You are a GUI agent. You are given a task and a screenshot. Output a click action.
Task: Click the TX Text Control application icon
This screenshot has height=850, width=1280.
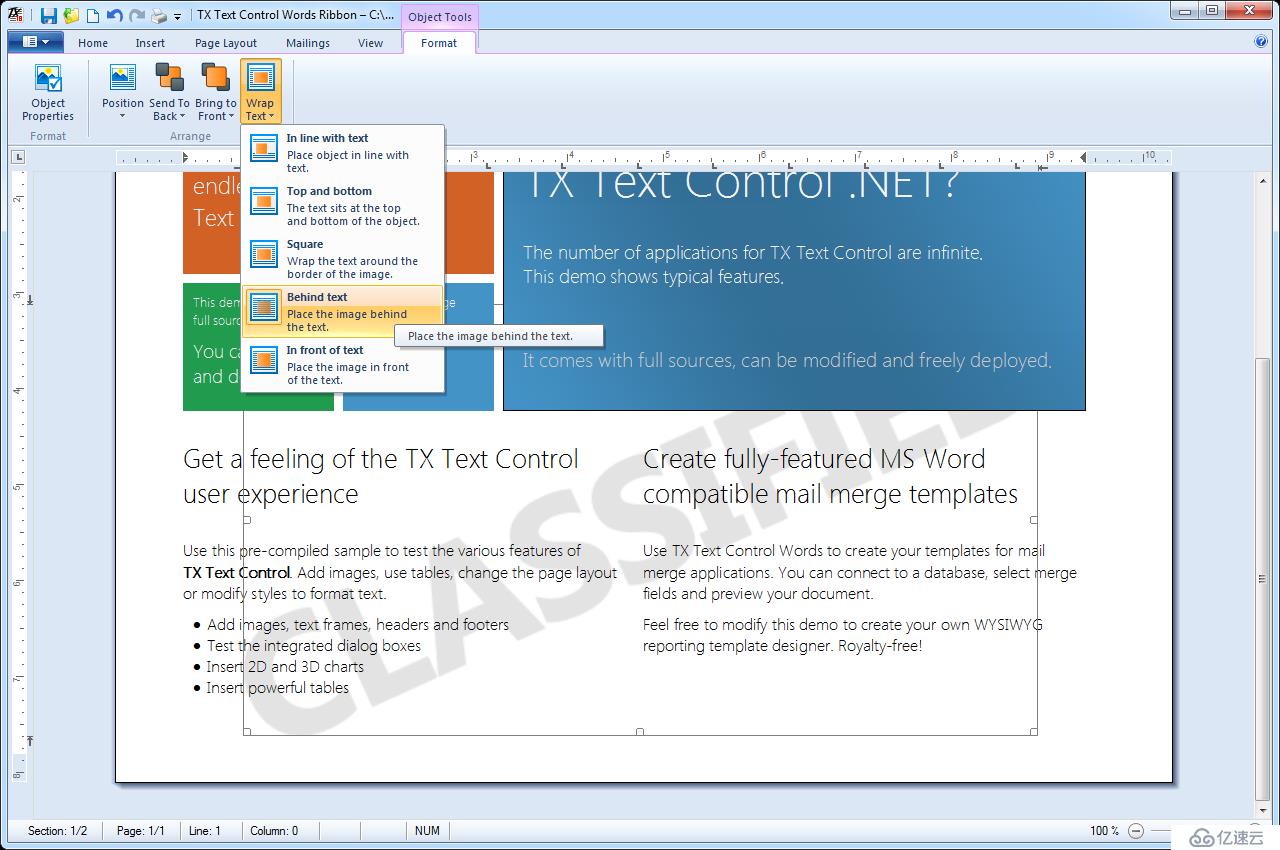15,14
